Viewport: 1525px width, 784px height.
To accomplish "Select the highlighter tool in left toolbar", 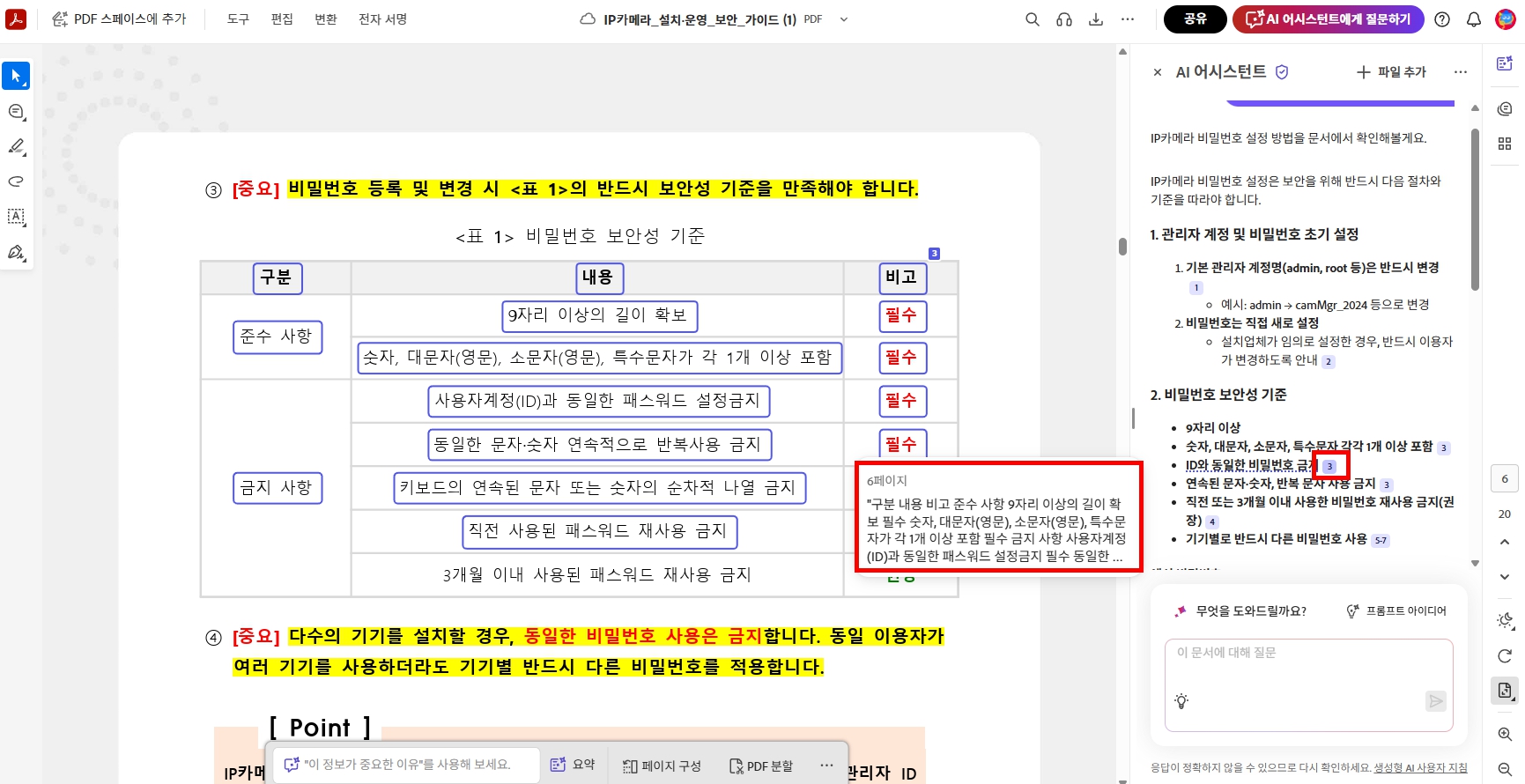I will pos(16,146).
